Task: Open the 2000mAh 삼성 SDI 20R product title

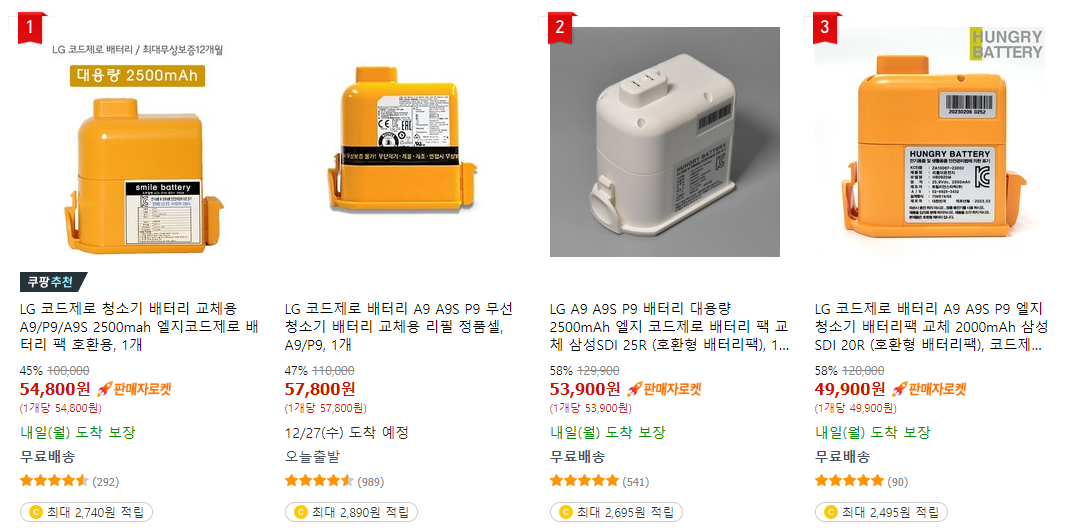Action: point(932,327)
